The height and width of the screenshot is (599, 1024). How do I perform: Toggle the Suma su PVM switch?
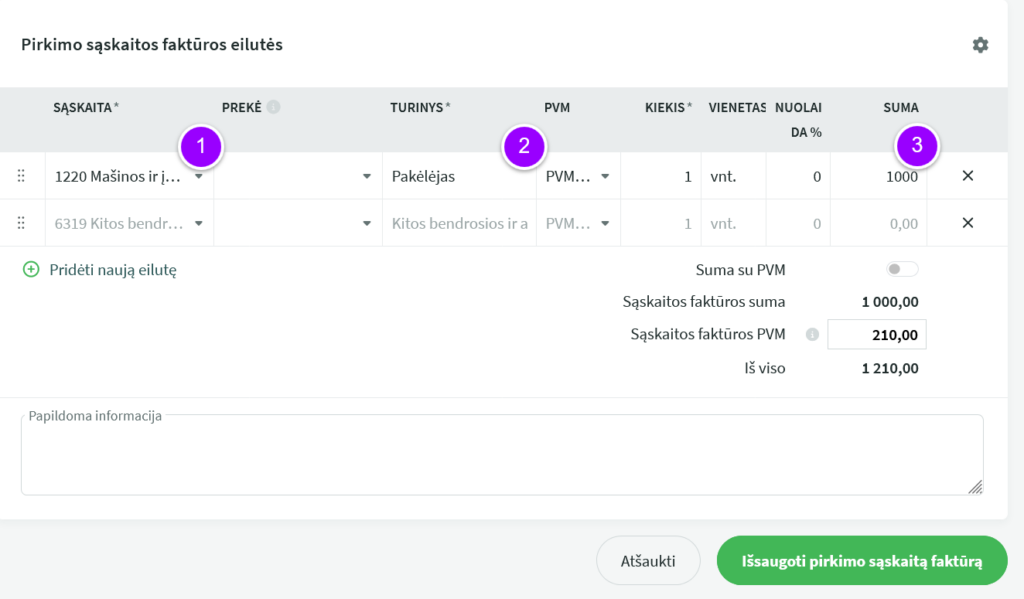[901, 269]
